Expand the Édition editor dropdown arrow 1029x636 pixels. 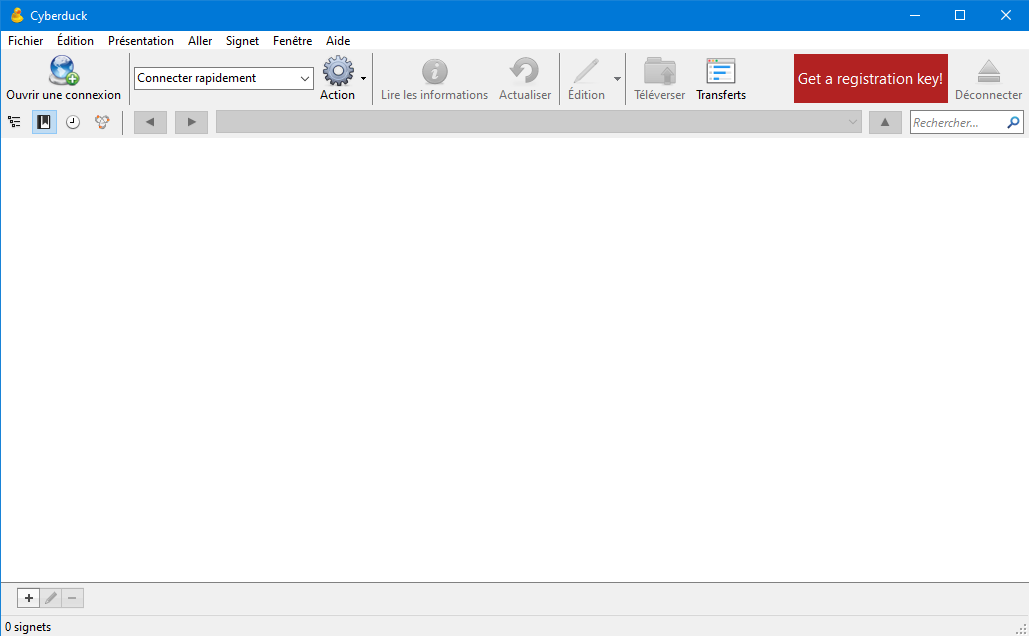pos(618,79)
